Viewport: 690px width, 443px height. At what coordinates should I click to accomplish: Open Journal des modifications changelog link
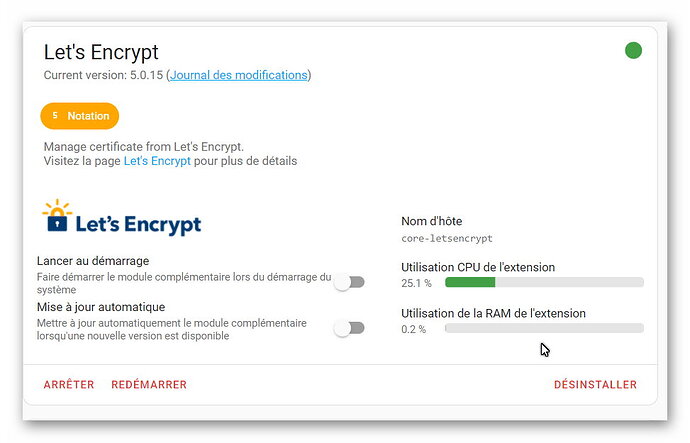coord(239,75)
